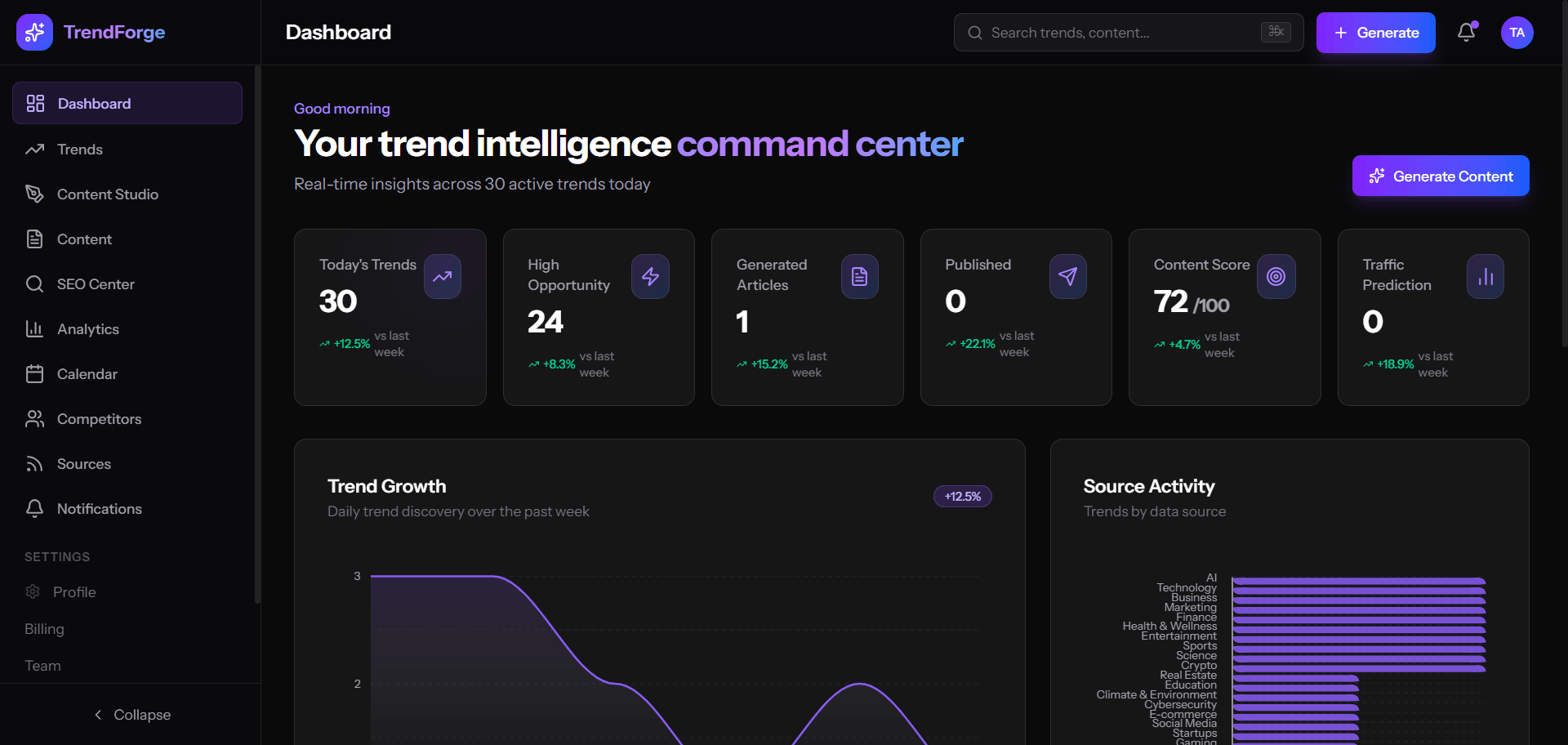Click the Analytics bar chart icon
The height and width of the screenshot is (745, 1568).
click(x=34, y=328)
